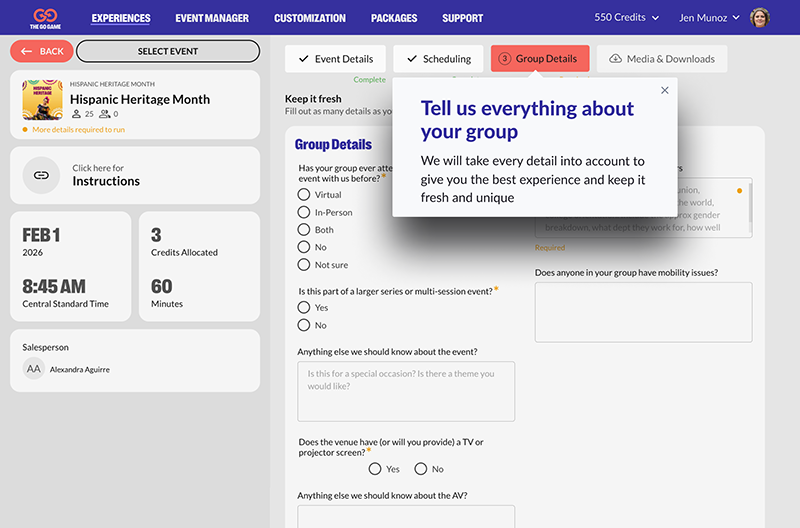Click the Hispanic Heritage Month event thumbnail
The image size is (800, 528).
point(42,100)
